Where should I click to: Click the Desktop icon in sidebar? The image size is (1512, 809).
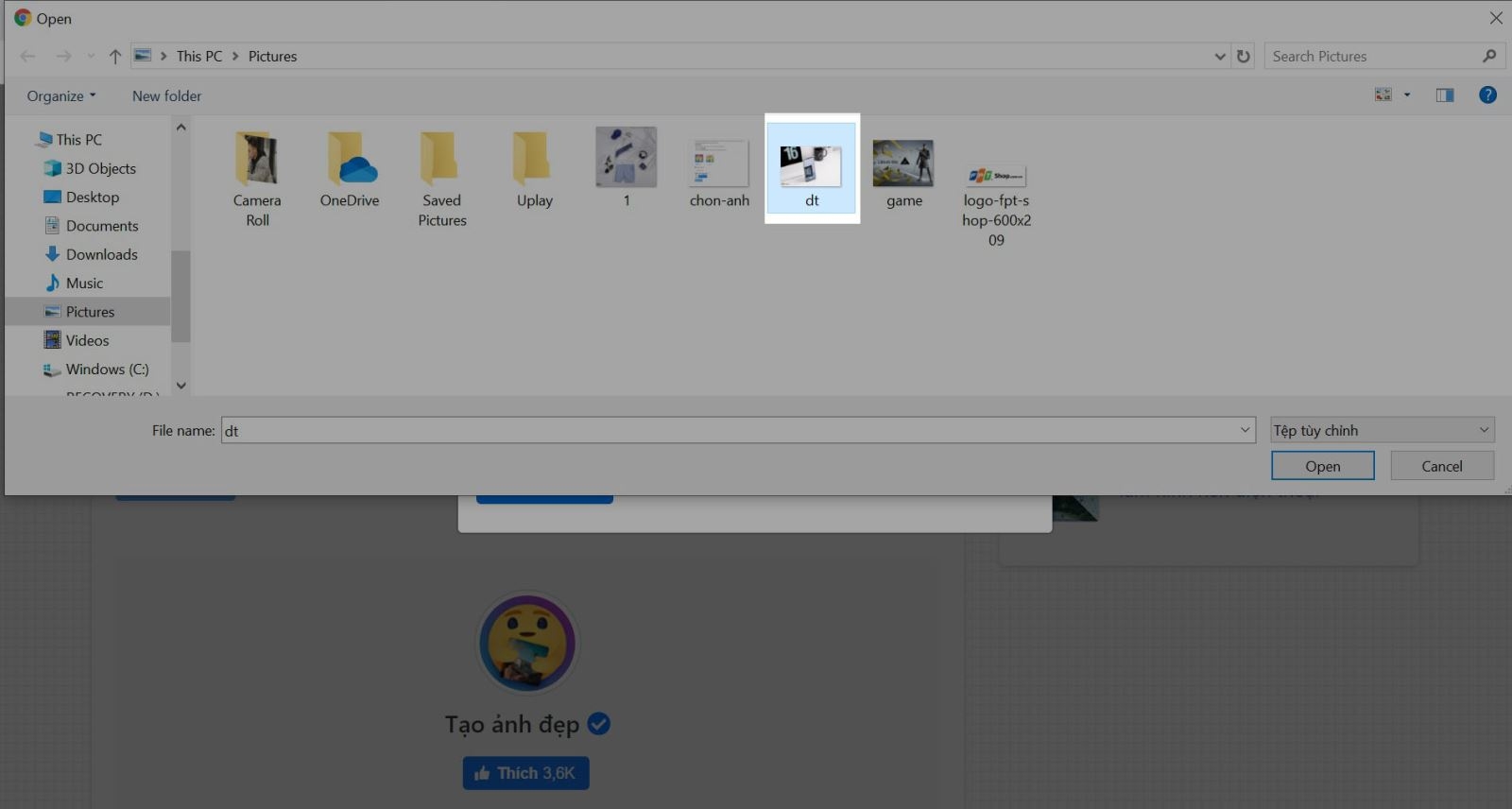point(53,198)
